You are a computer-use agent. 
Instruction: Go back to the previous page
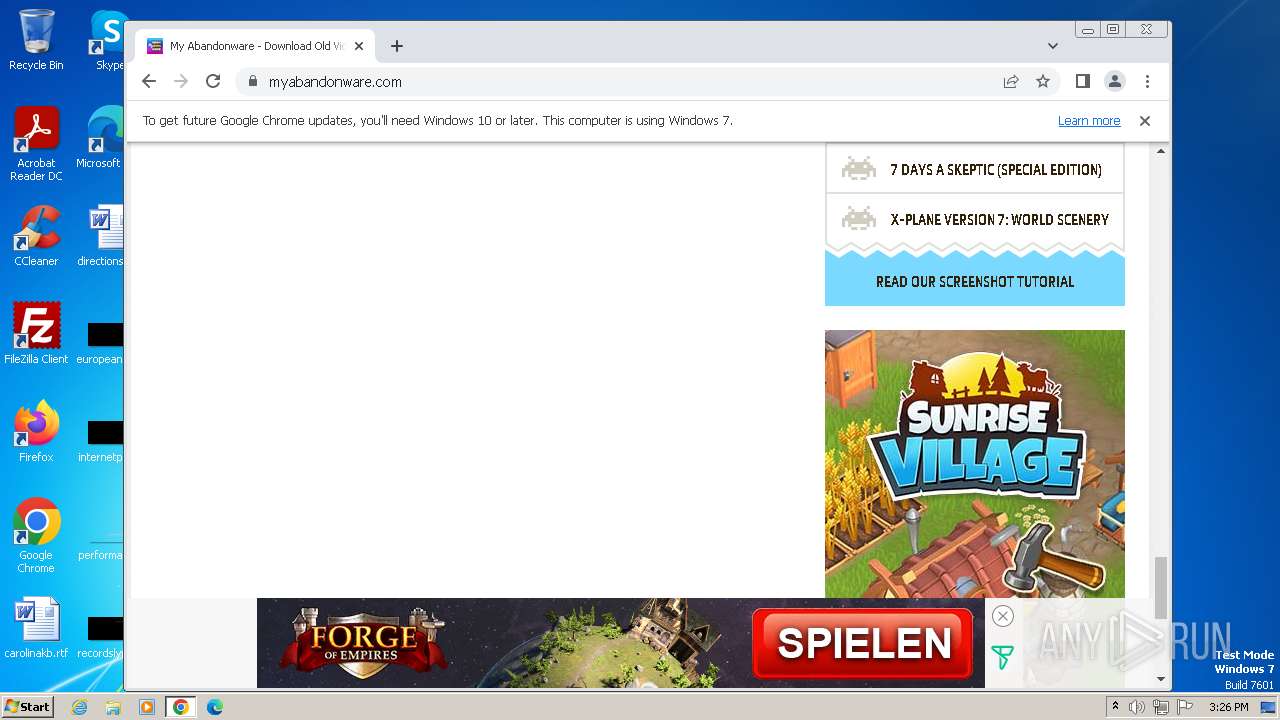[149, 81]
